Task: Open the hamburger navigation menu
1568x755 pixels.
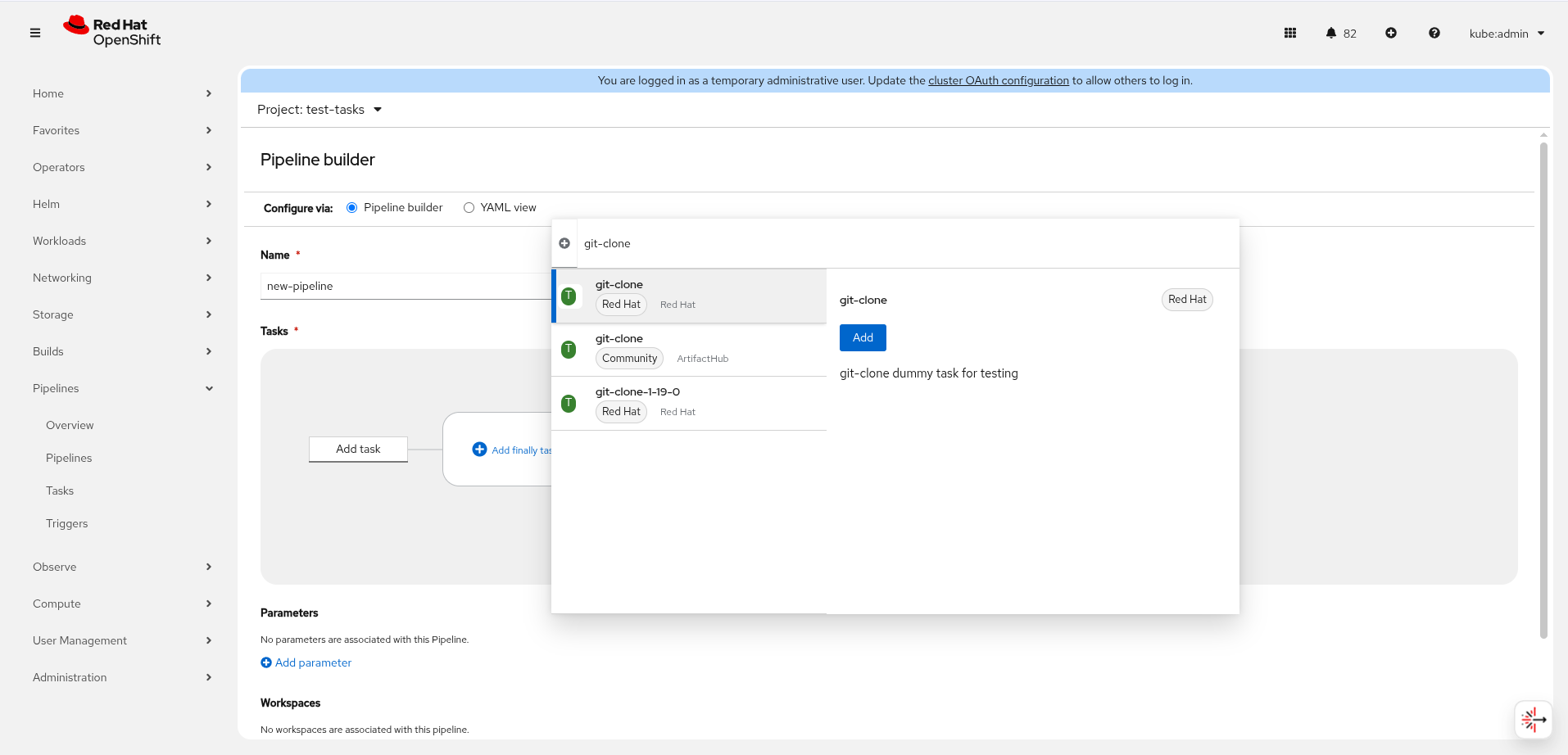Action: 35,33
